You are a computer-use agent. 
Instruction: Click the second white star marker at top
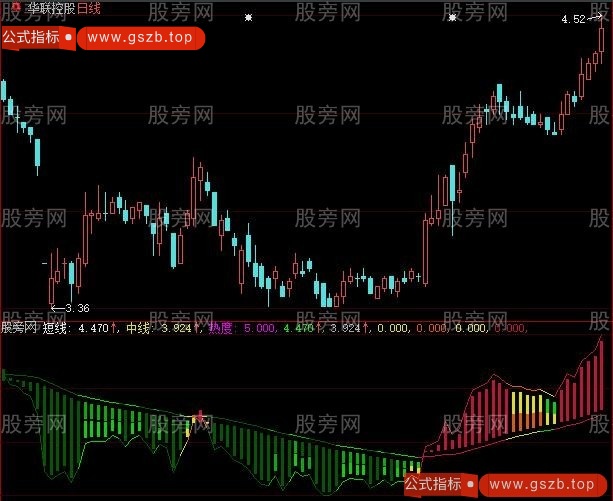tap(453, 18)
